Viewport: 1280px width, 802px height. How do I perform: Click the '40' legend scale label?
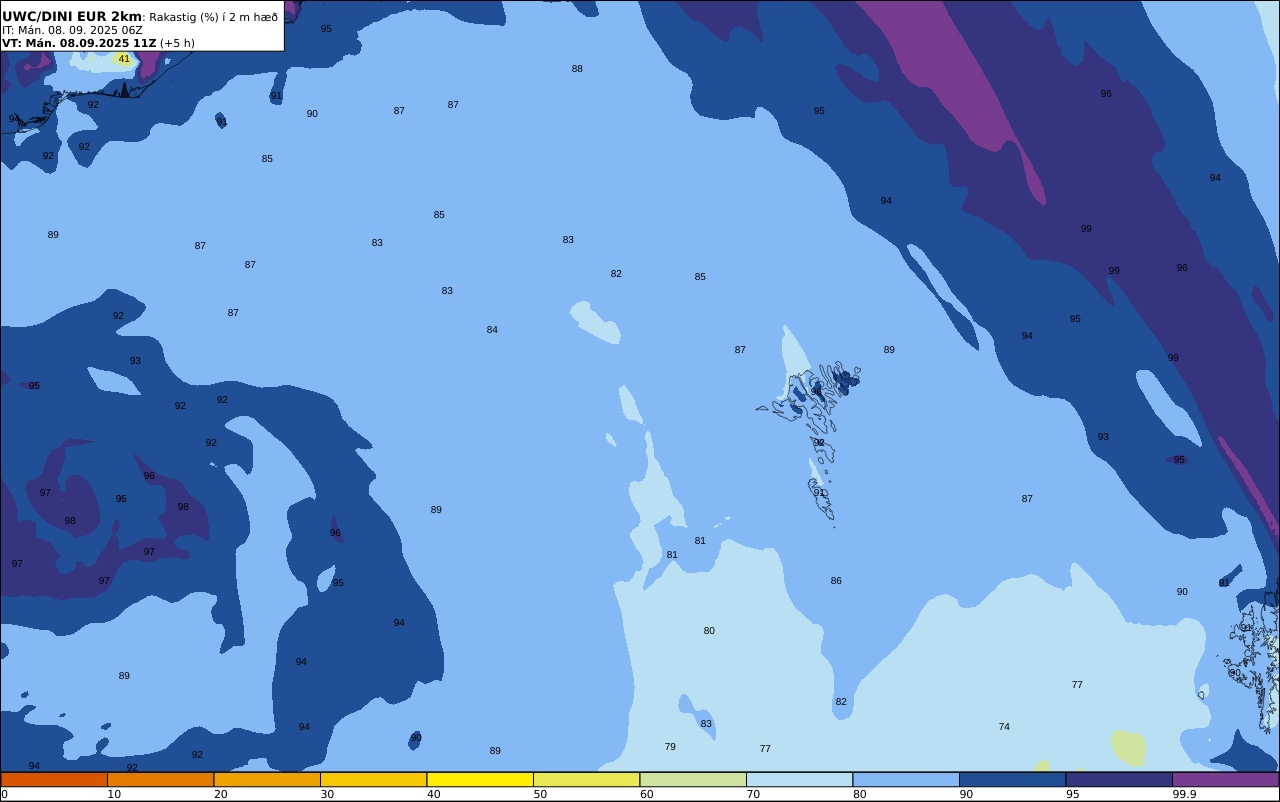point(433,794)
